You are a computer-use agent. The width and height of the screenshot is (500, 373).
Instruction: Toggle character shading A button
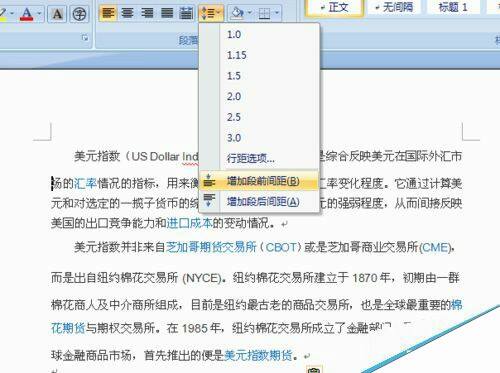click(x=57, y=14)
